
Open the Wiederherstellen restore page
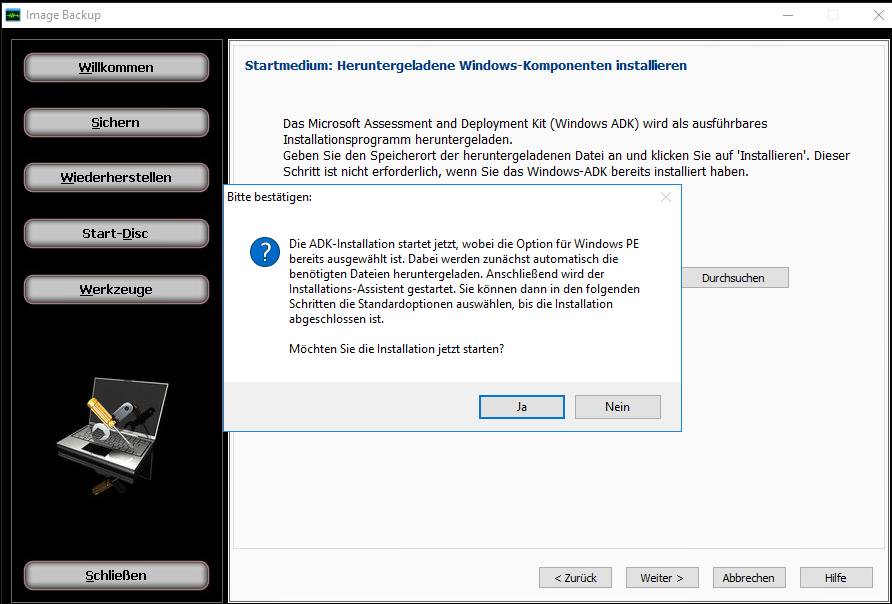pos(116,177)
